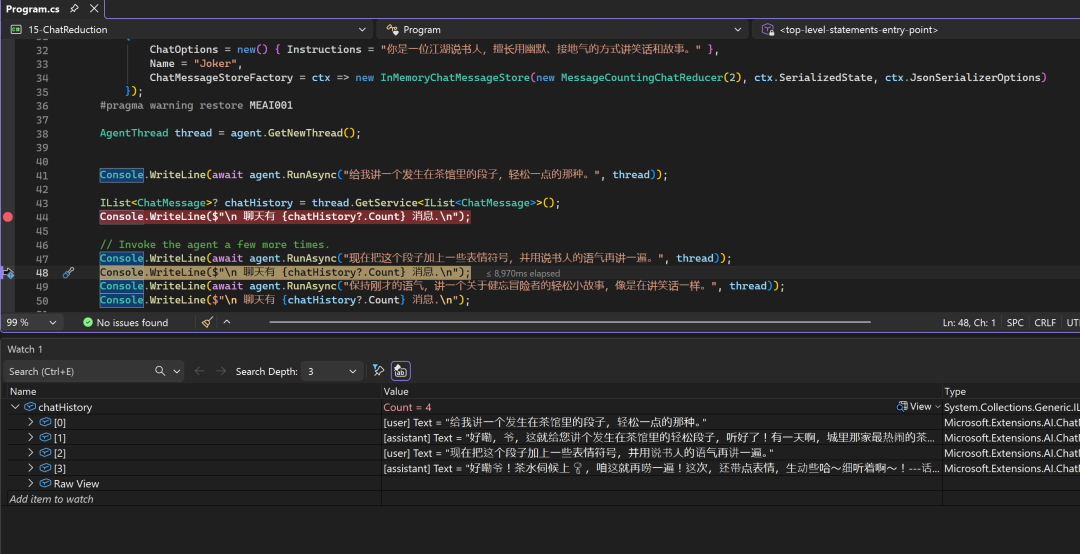This screenshot has width=1080, height=554.
Task: Click the Watch search input field
Action: (x=80, y=371)
